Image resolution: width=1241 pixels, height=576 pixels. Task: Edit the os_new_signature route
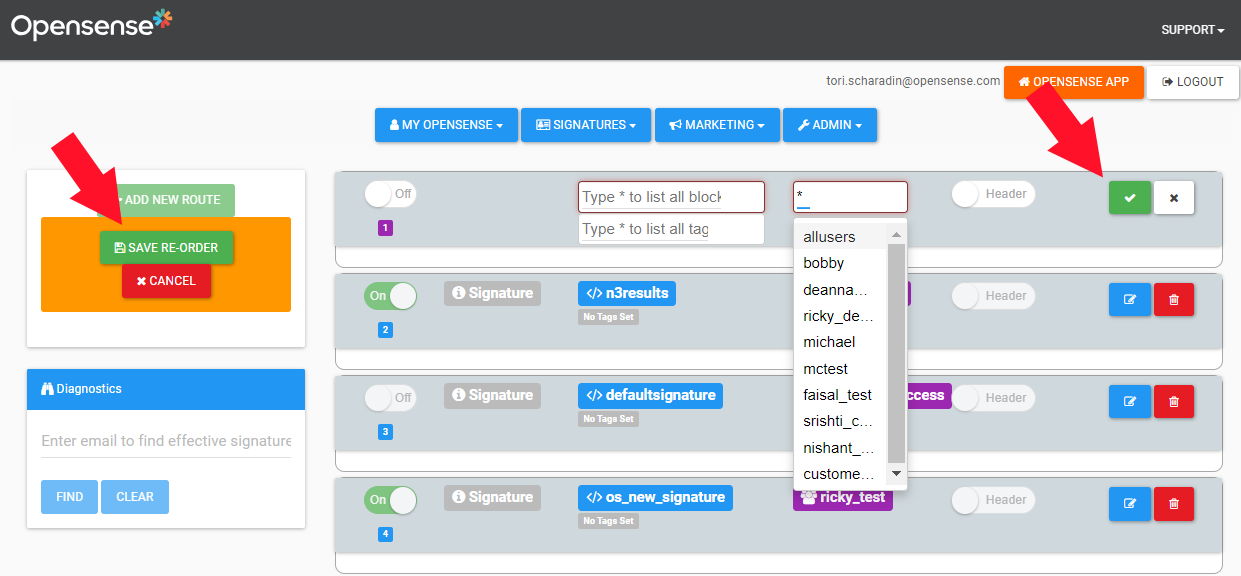click(x=1130, y=504)
